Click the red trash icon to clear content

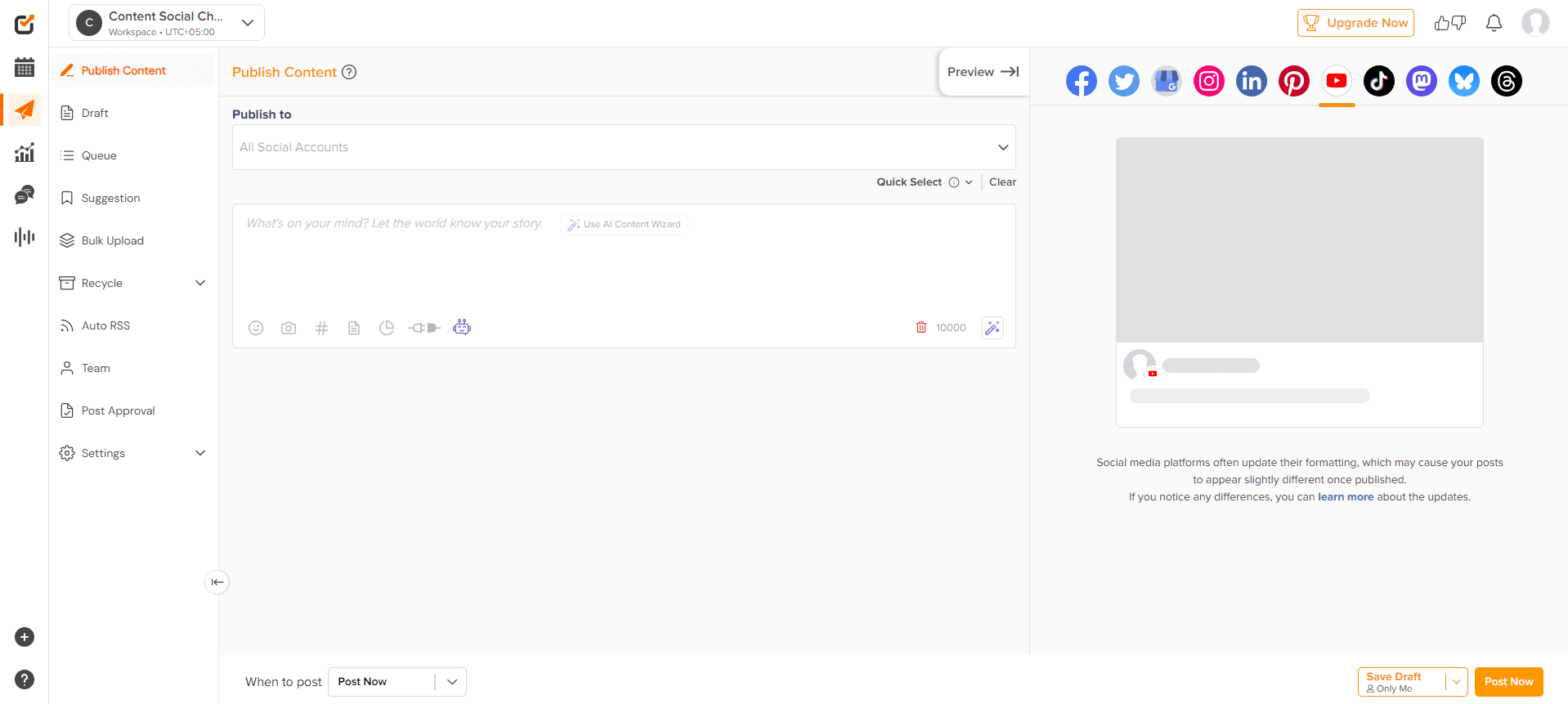[x=921, y=327]
